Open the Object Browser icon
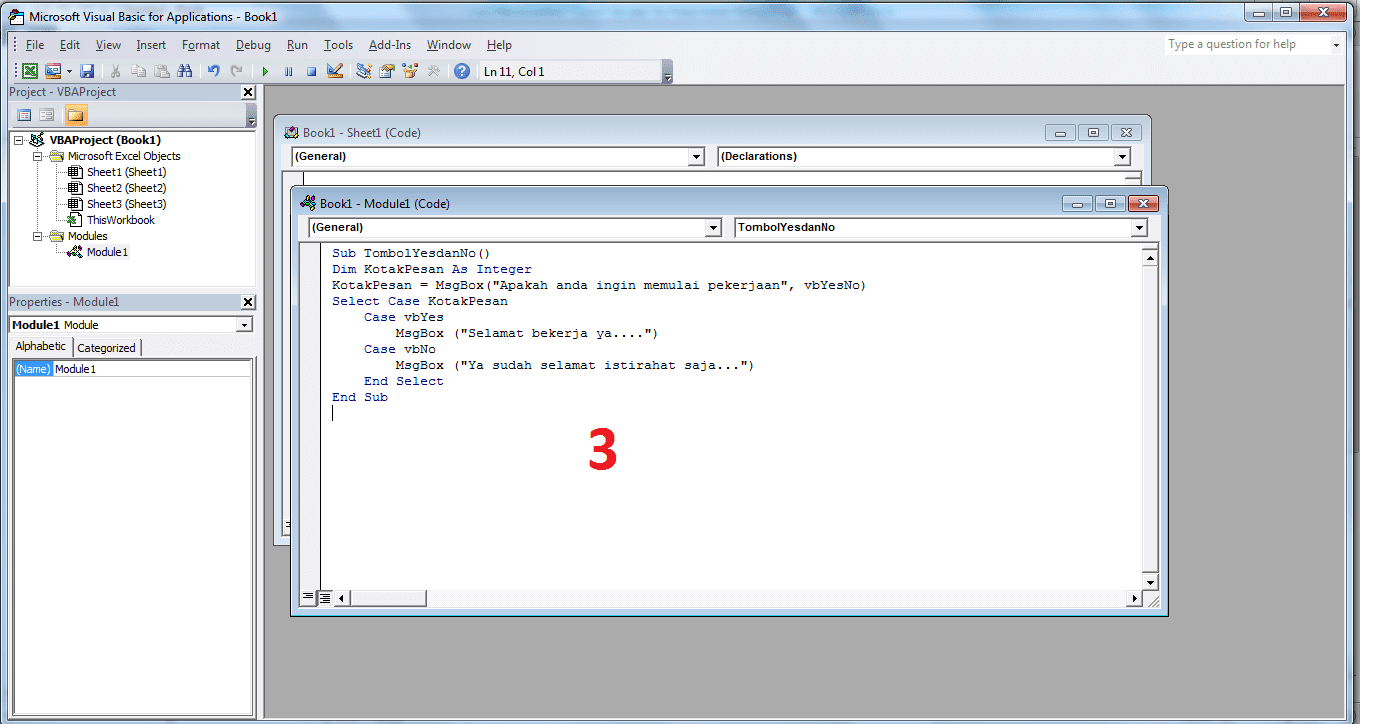 [x=410, y=71]
